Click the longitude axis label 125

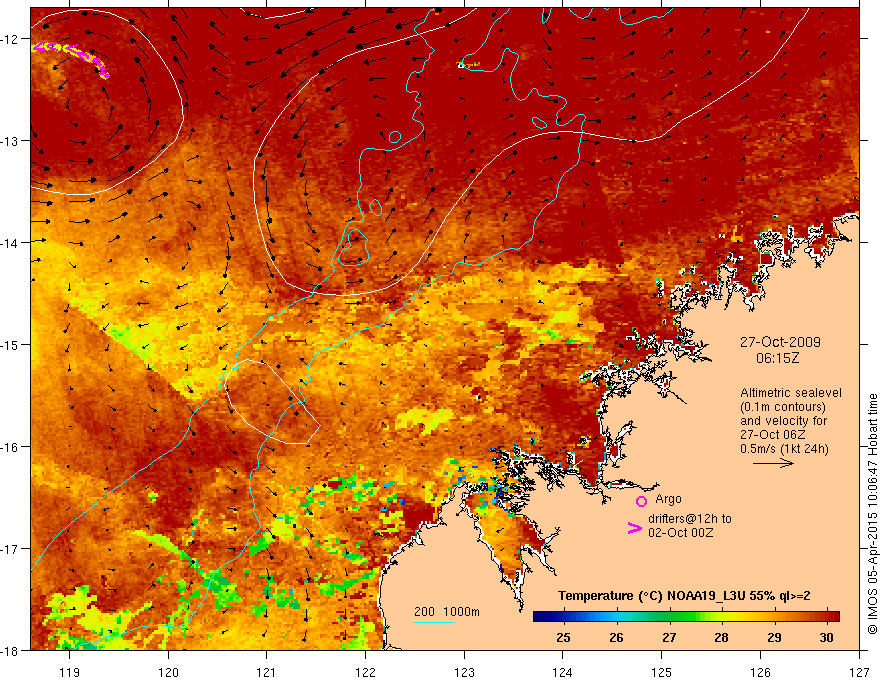[662, 672]
